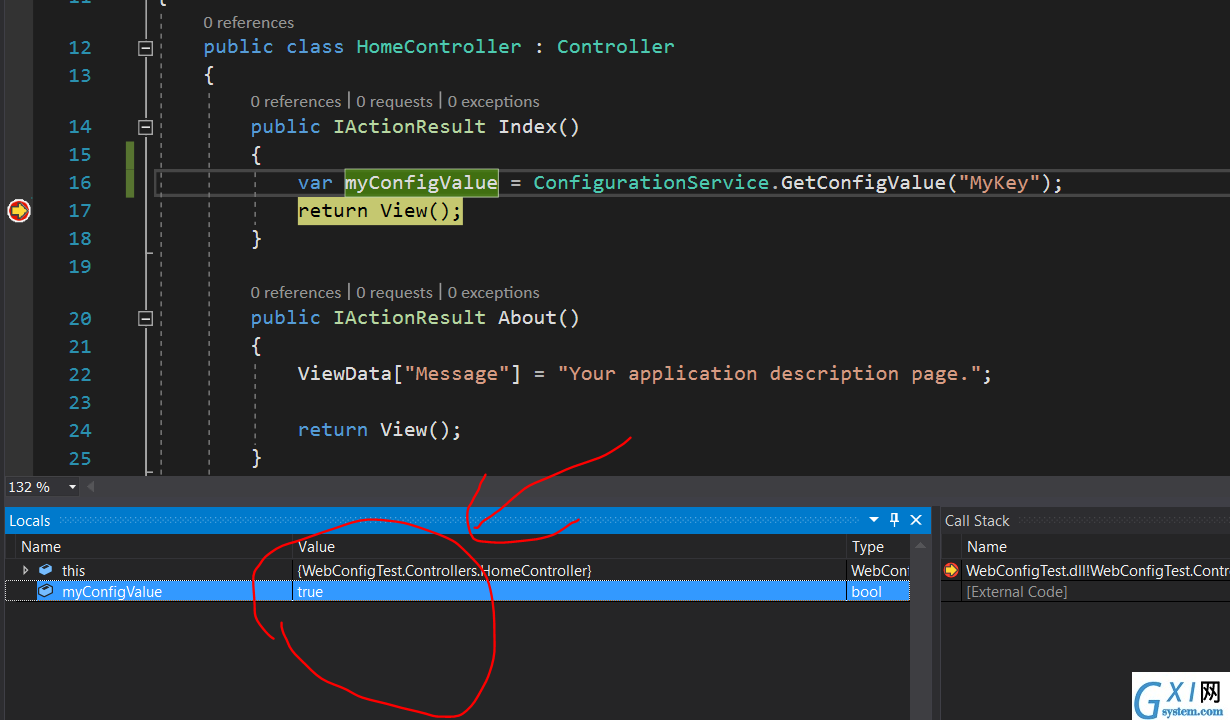
Task: Click the 'bool' type cell in Locals
Action: pyautogui.click(x=866, y=591)
